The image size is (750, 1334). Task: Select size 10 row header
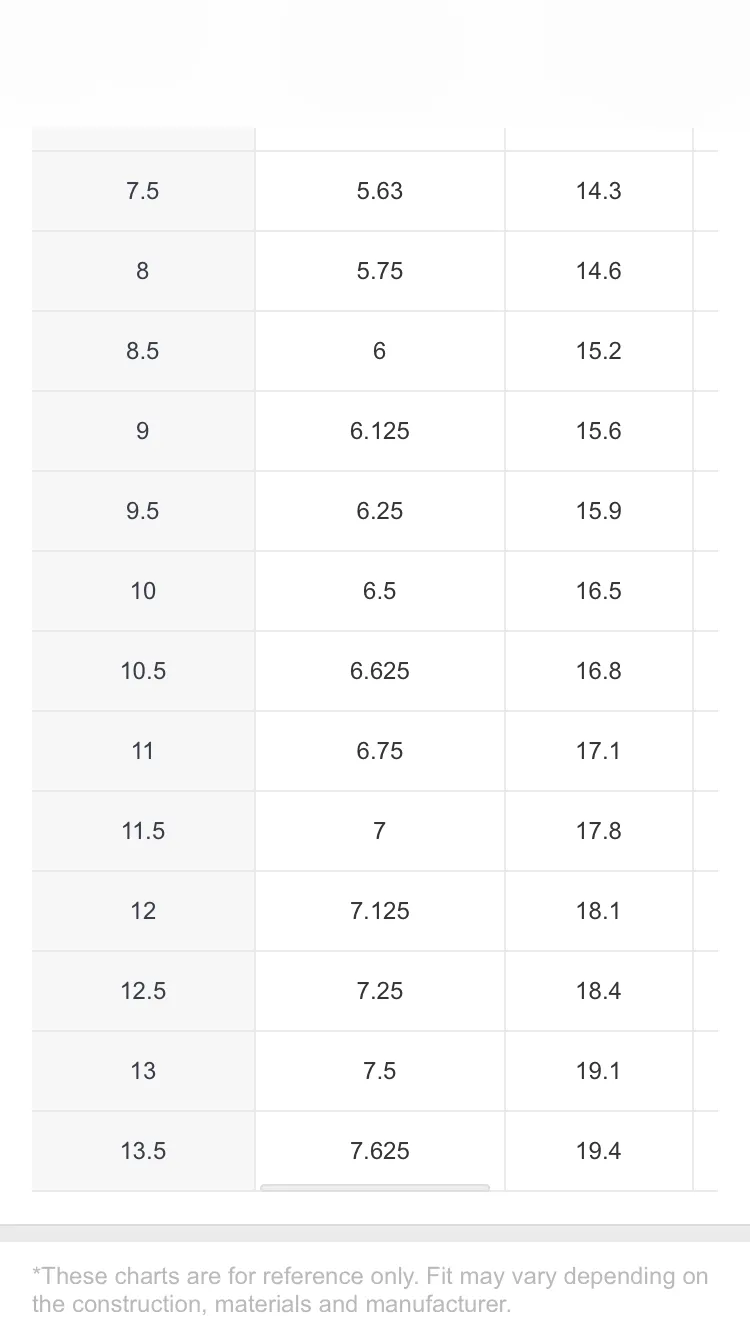pos(143,591)
